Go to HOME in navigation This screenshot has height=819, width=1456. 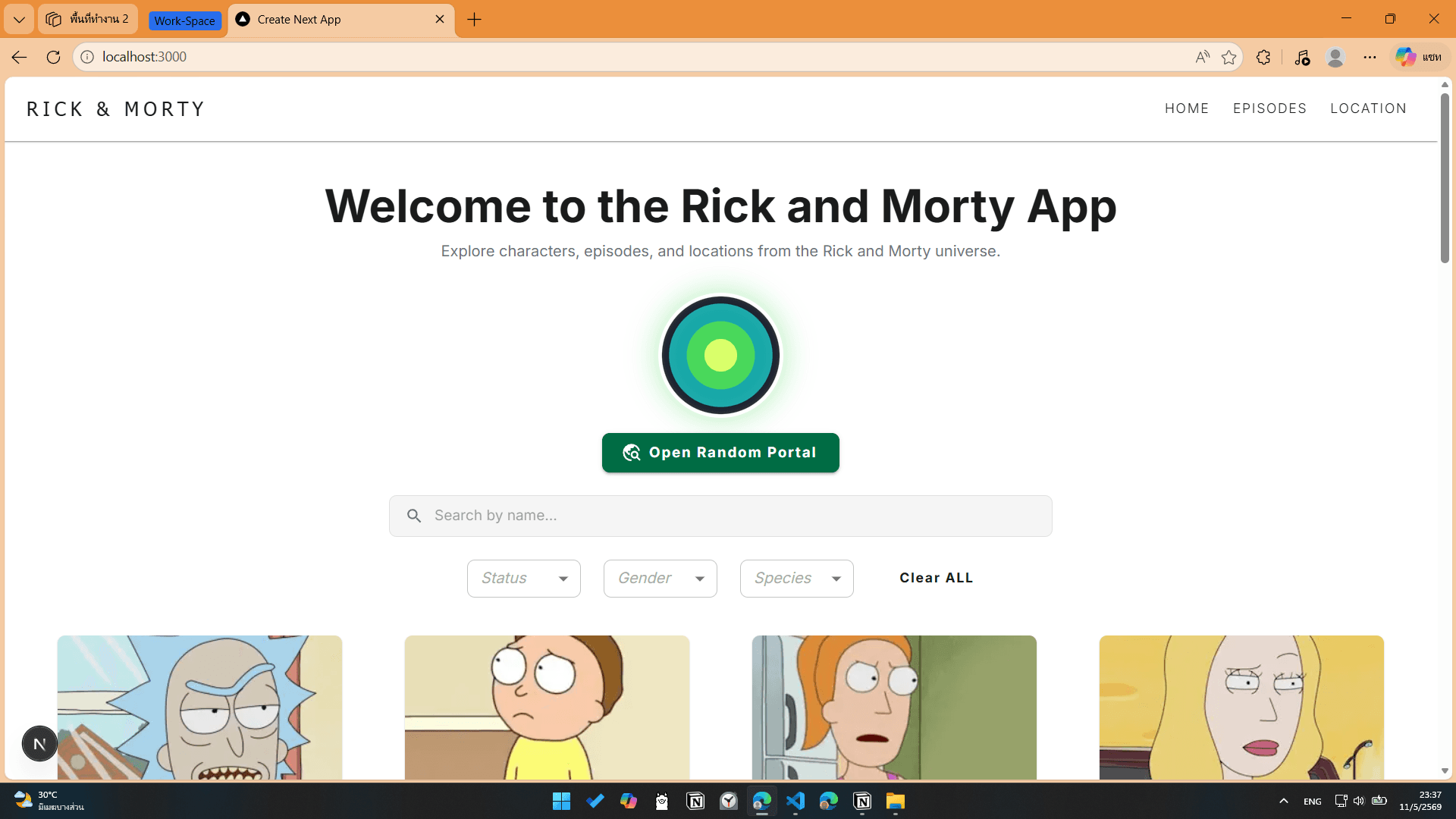1187,108
